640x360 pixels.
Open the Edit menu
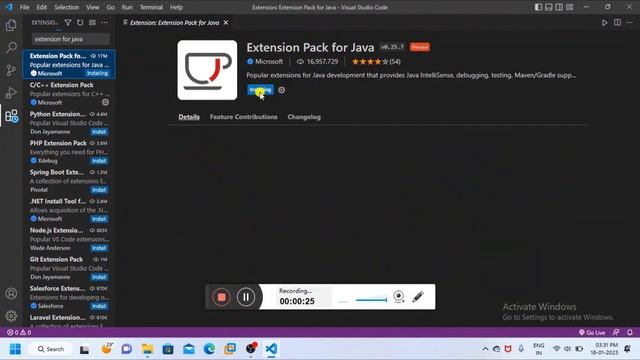click(x=42, y=7)
